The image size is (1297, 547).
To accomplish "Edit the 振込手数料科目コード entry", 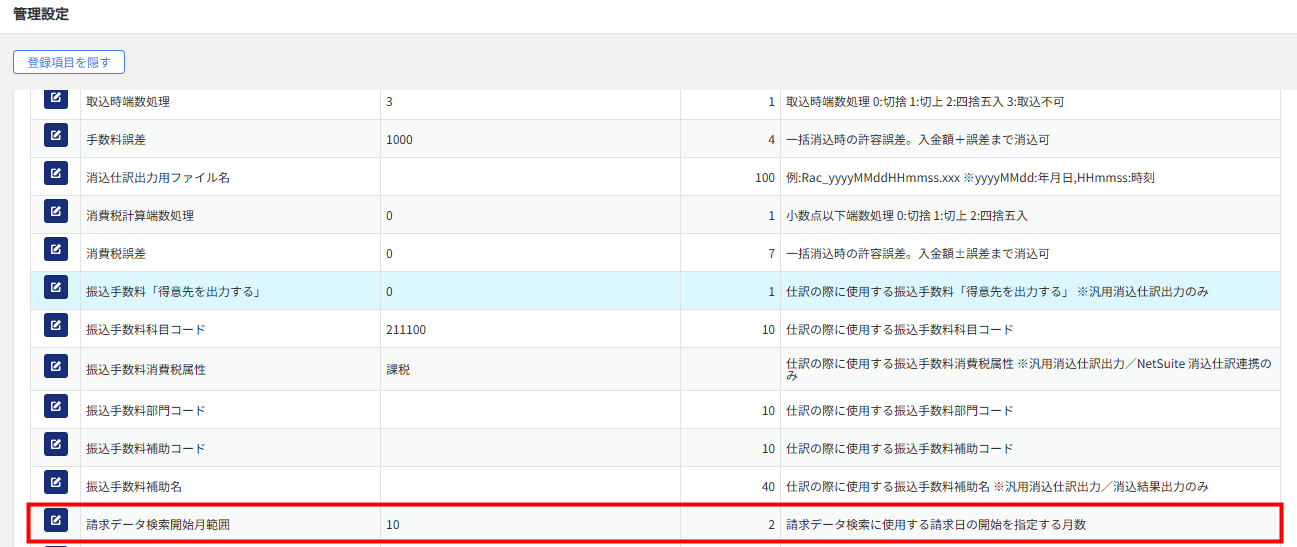I will click(x=56, y=325).
